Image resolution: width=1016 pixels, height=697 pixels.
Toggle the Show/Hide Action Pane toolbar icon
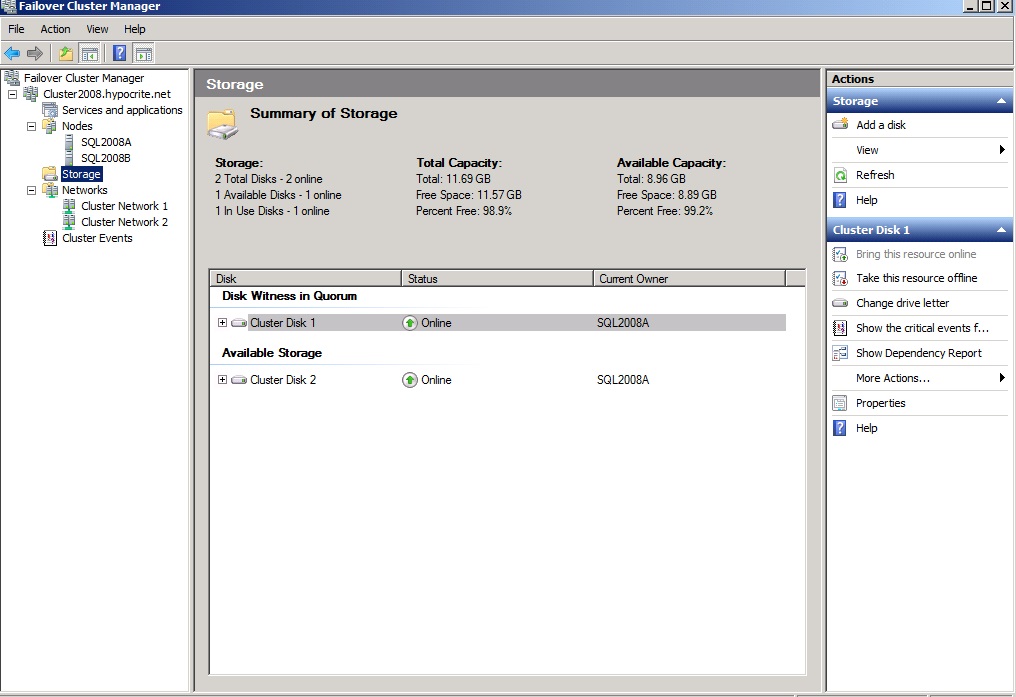tap(144, 53)
